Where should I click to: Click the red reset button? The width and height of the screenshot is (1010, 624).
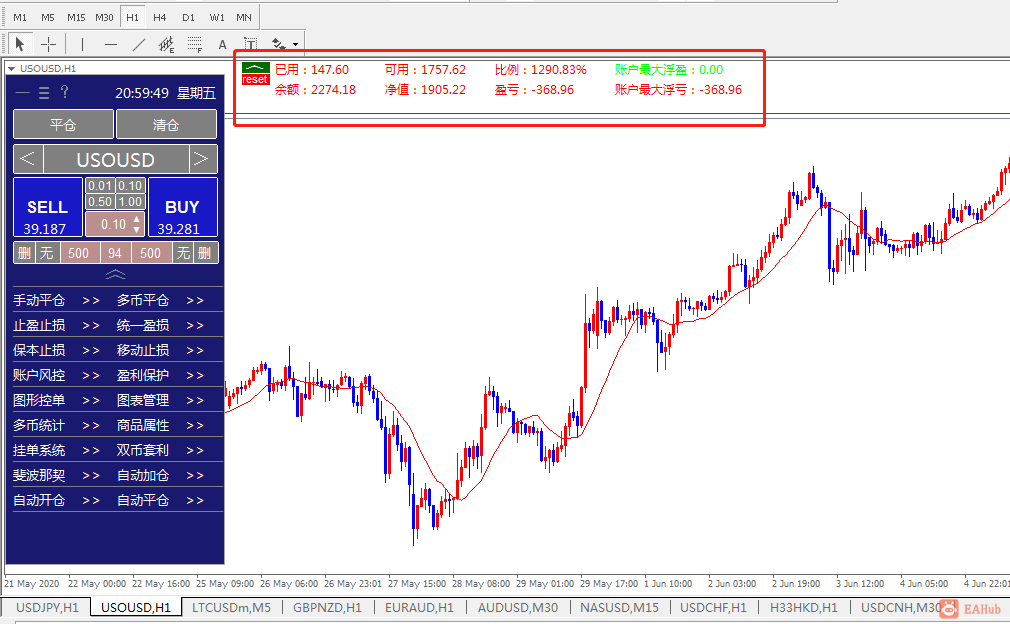coord(256,79)
